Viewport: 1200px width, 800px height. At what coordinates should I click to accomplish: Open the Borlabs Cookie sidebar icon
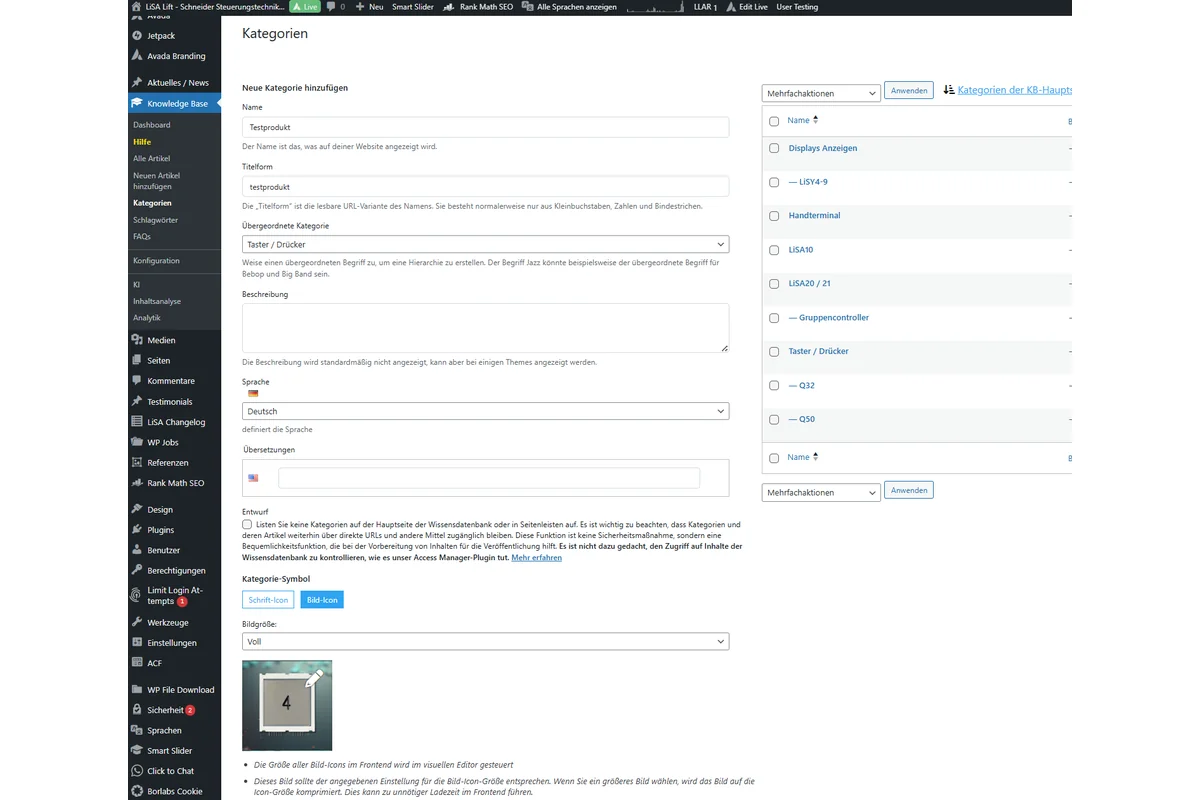tap(139, 790)
